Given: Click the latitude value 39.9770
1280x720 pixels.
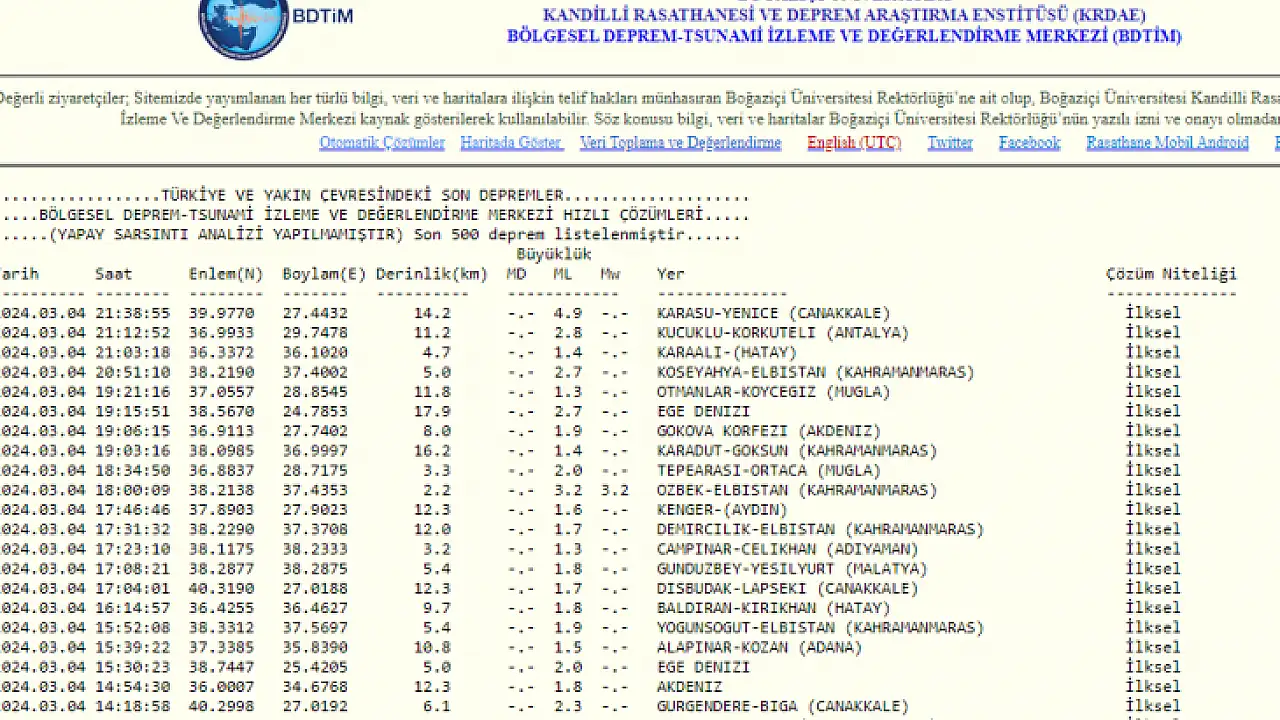Looking at the screenshot, I should [x=222, y=313].
